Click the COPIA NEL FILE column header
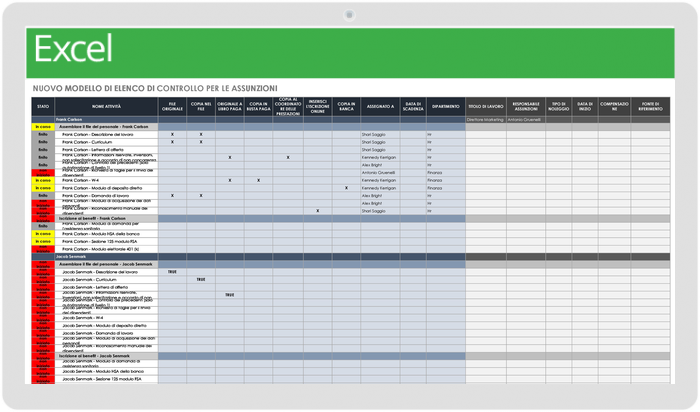The image size is (700, 412). 201,107
